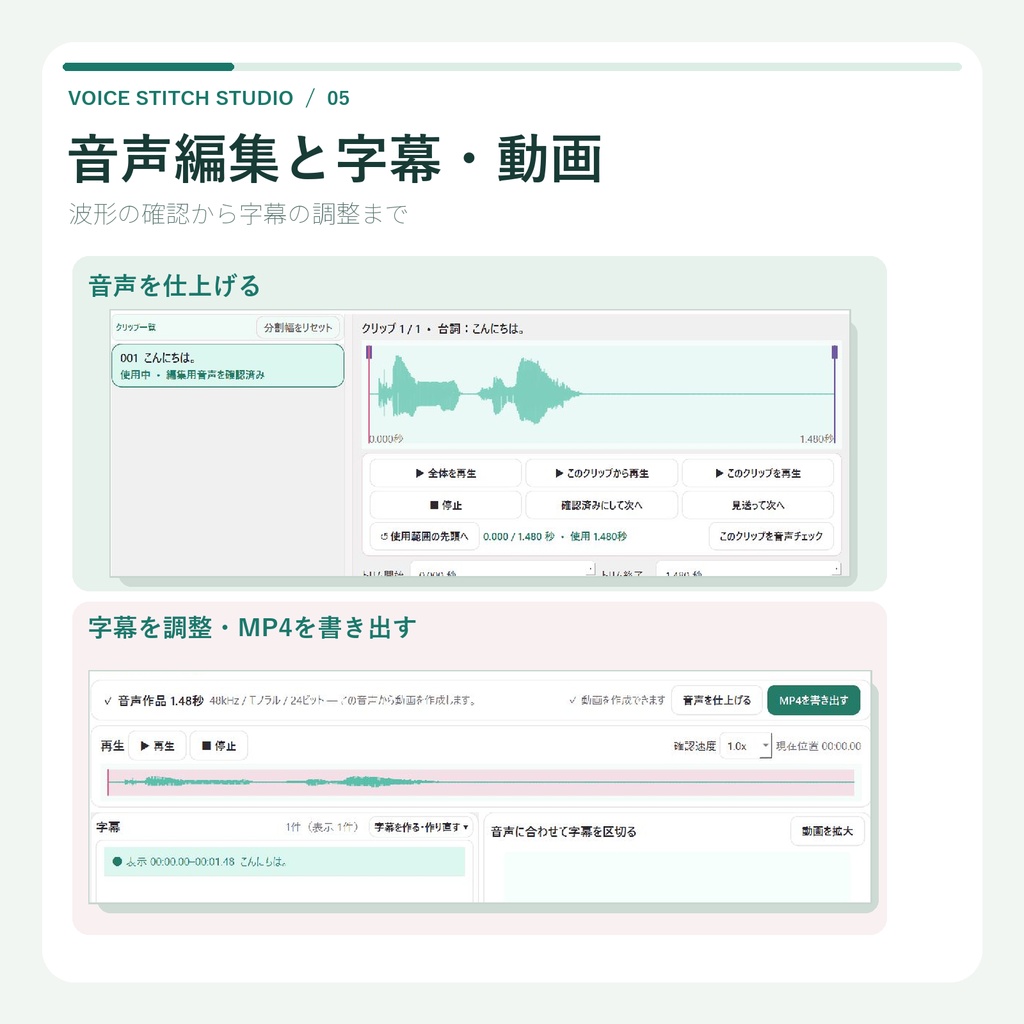
Task: Select clip 001 こんにちは。 in clip list
Action: point(228,366)
